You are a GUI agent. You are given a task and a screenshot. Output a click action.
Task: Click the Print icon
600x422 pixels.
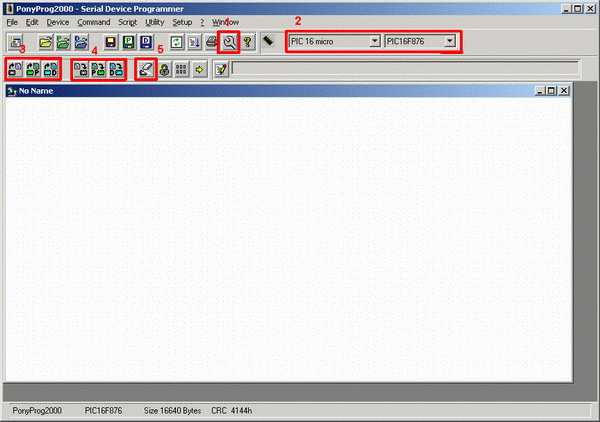[211, 42]
